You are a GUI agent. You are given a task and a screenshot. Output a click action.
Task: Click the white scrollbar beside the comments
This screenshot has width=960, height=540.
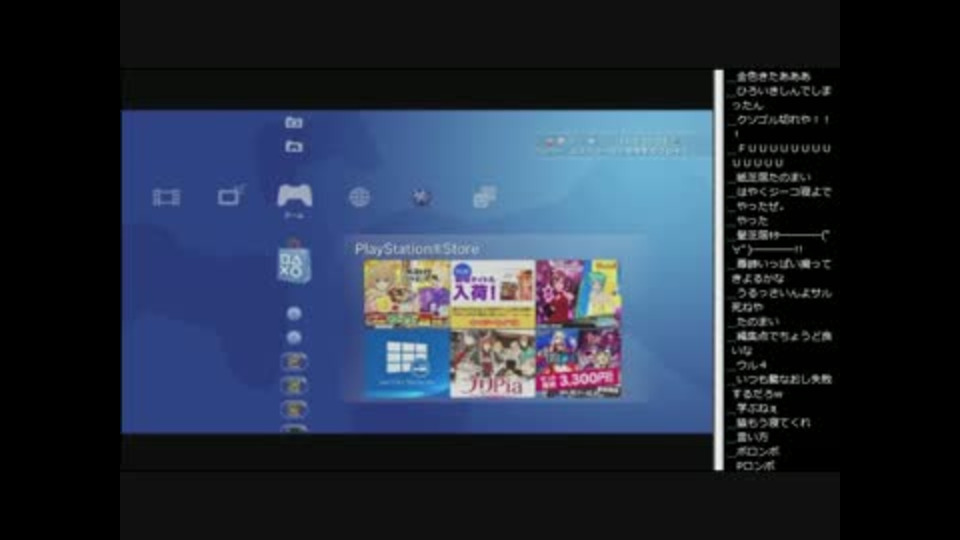coord(719,269)
